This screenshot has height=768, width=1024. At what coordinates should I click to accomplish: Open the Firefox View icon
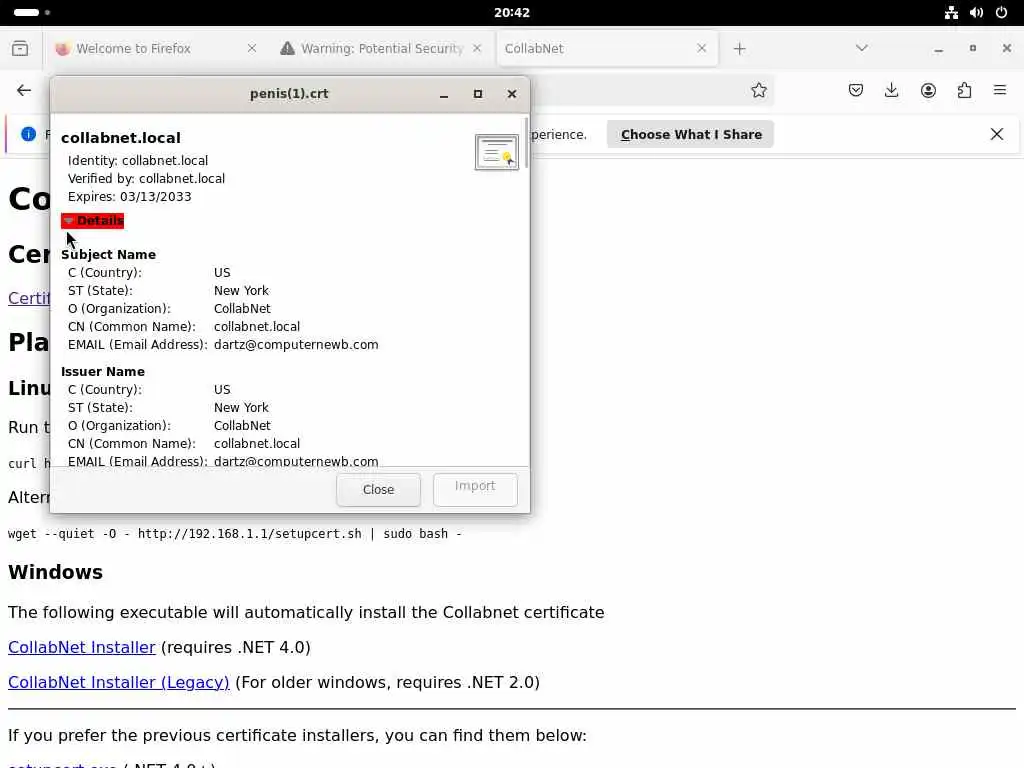point(20,48)
